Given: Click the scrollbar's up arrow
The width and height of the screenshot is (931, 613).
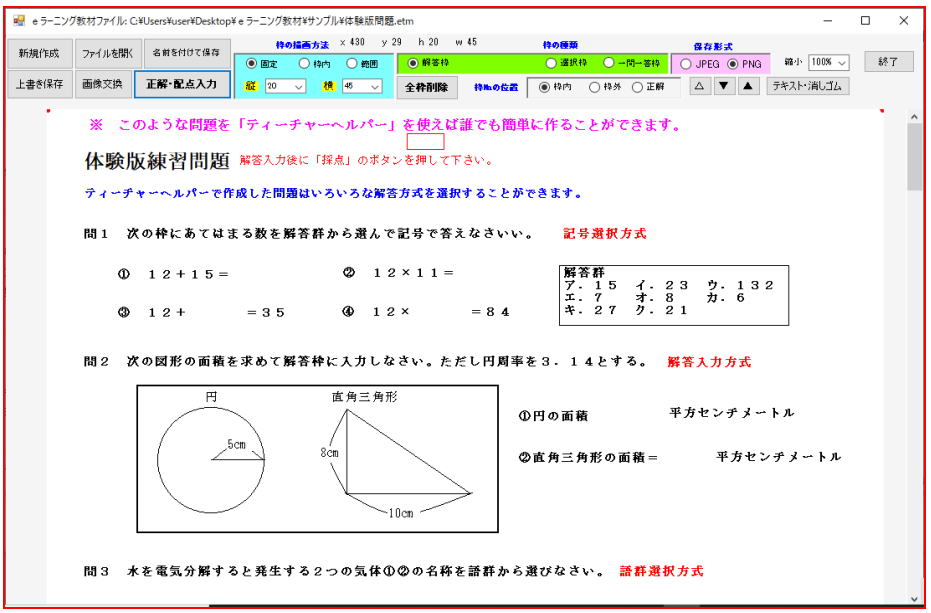Looking at the screenshot, I should [x=916, y=118].
